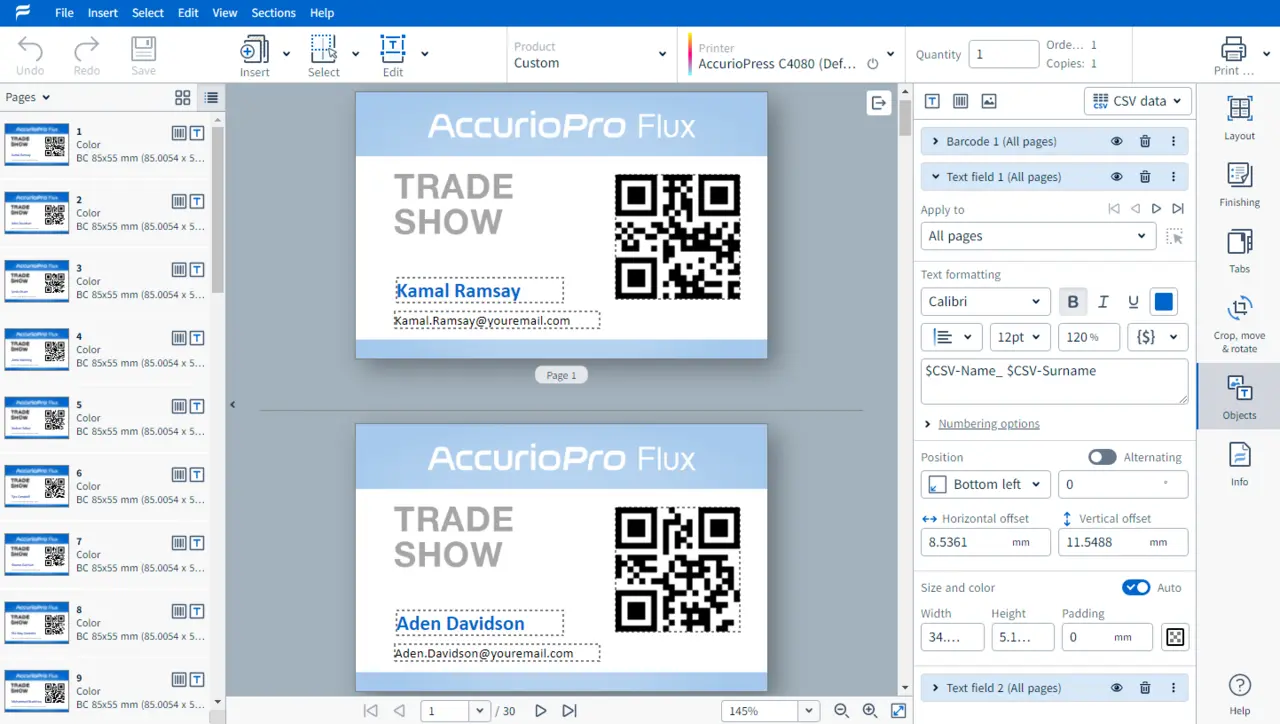The image size is (1280, 724).
Task: Open the Layout panel
Action: pos(1239,118)
